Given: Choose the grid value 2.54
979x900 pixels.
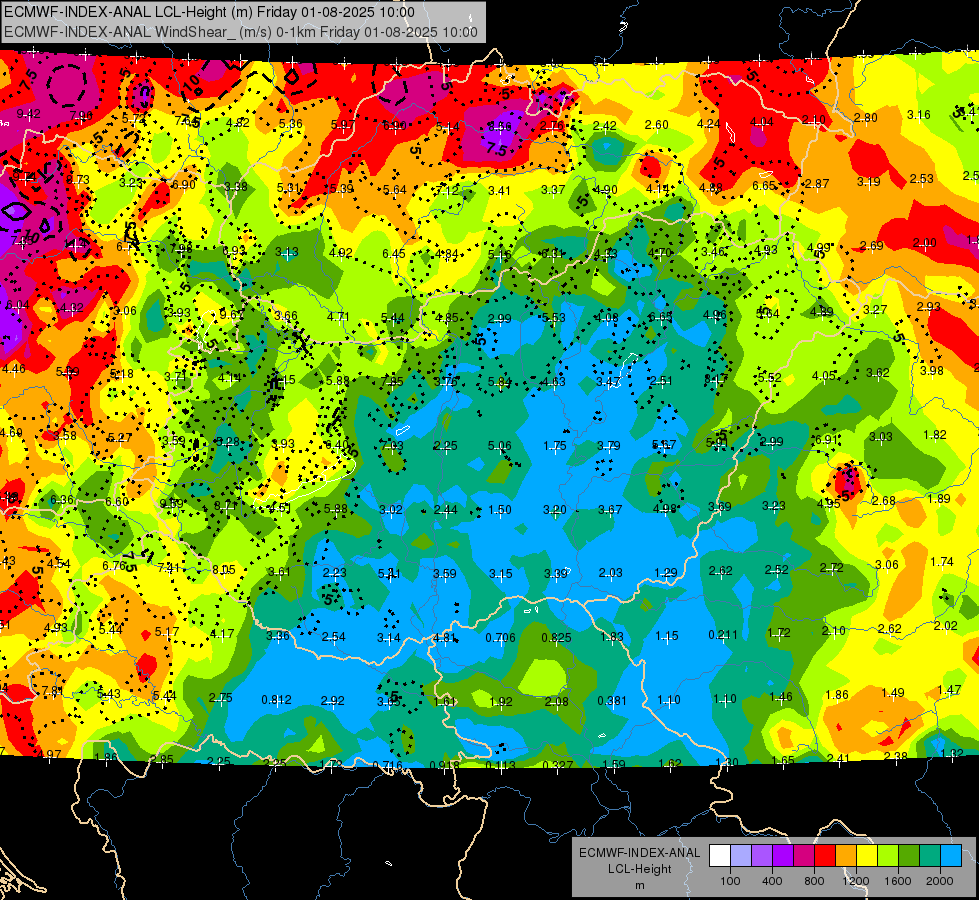Looking at the screenshot, I should [333, 637].
